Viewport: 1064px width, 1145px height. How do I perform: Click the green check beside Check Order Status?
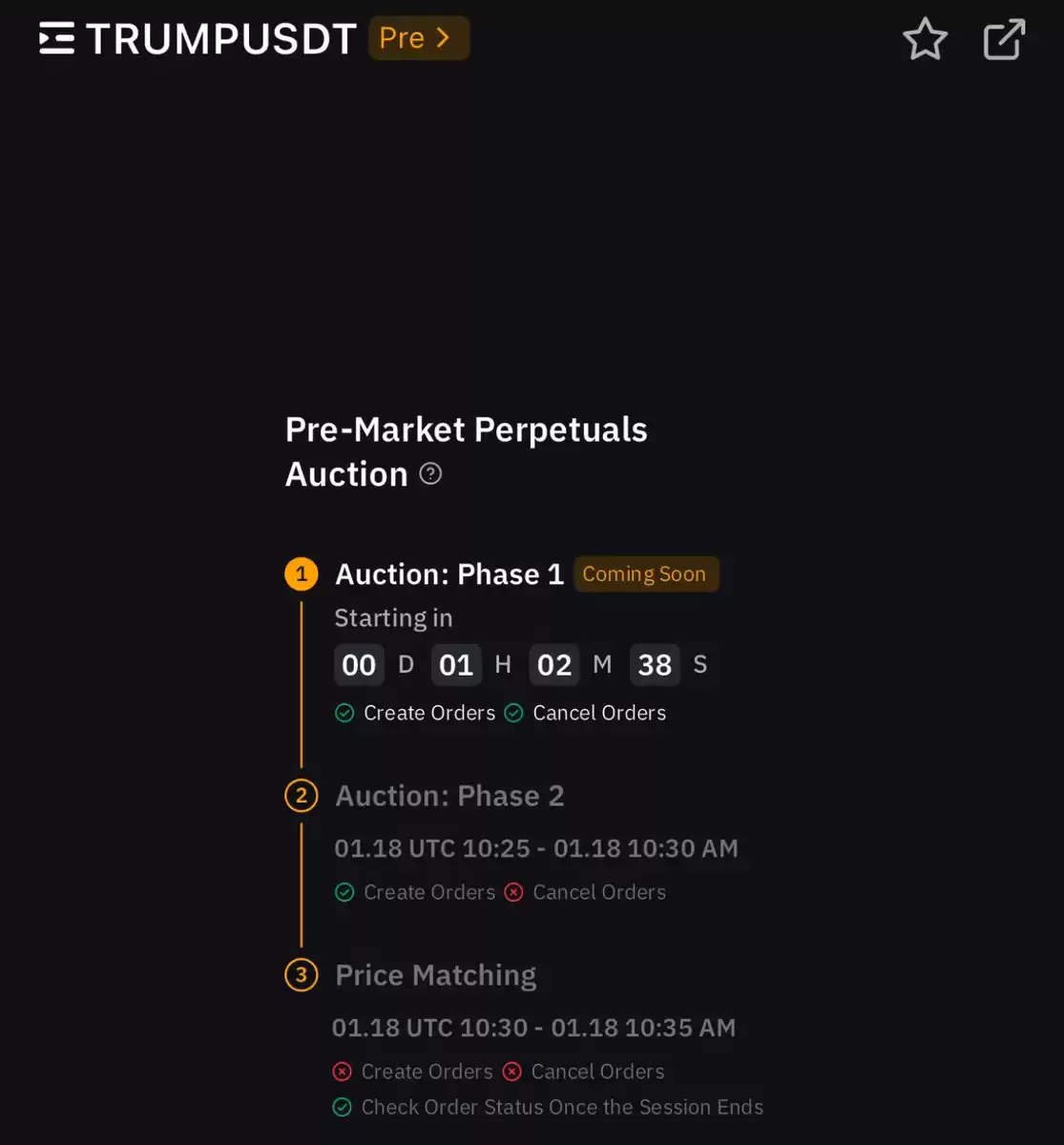pyautogui.click(x=342, y=1107)
